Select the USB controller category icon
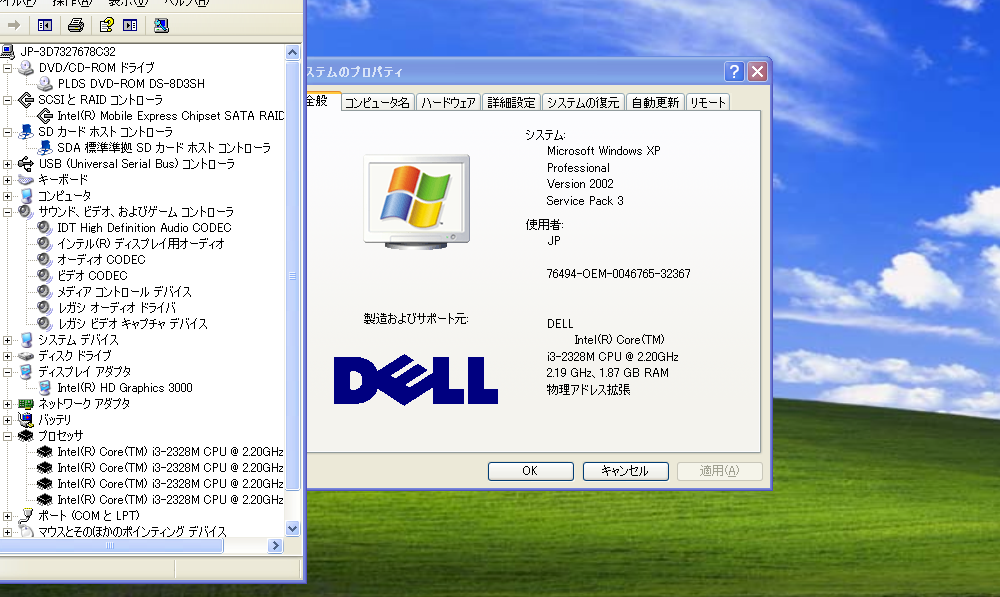 tap(26, 163)
